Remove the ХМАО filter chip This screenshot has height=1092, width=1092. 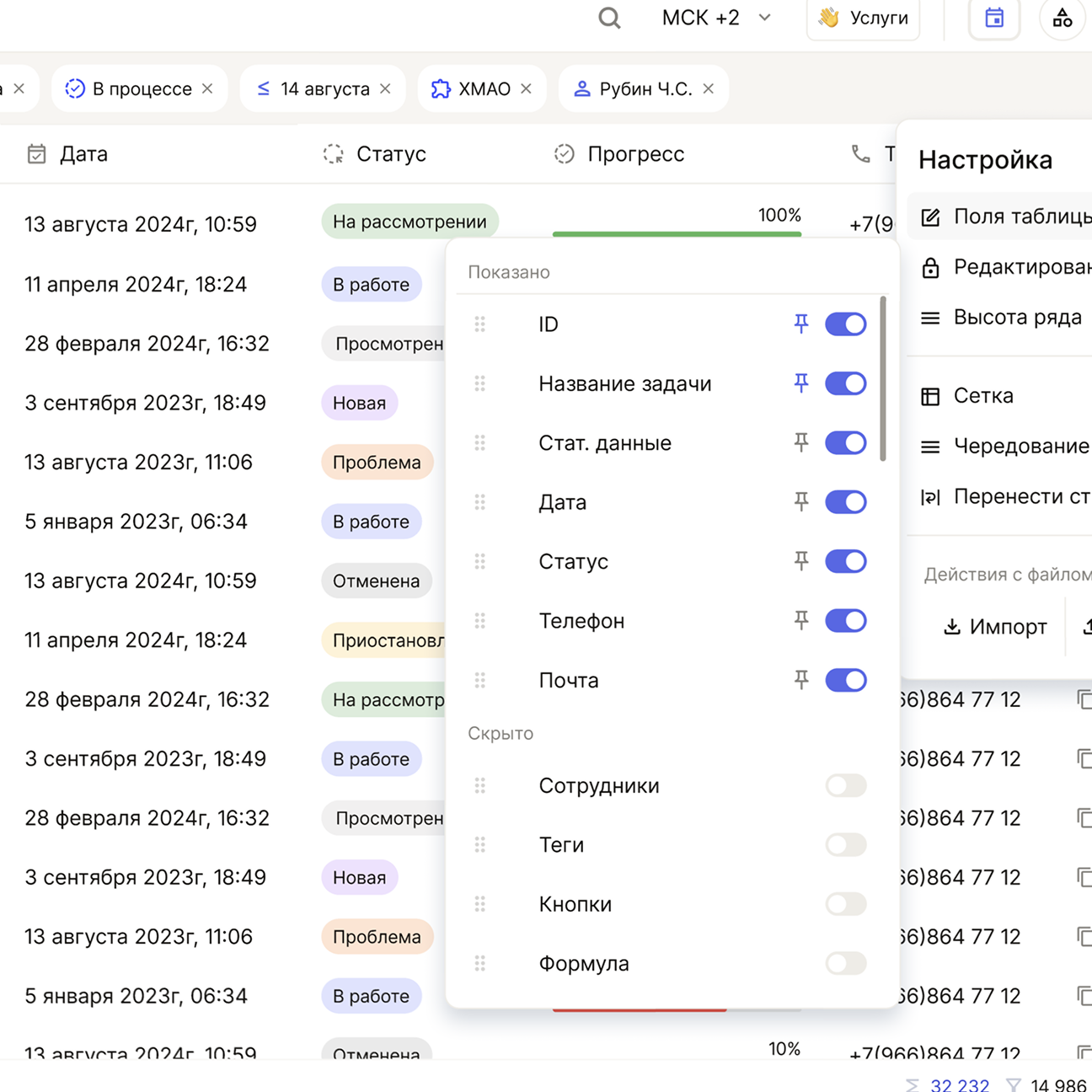(527, 88)
